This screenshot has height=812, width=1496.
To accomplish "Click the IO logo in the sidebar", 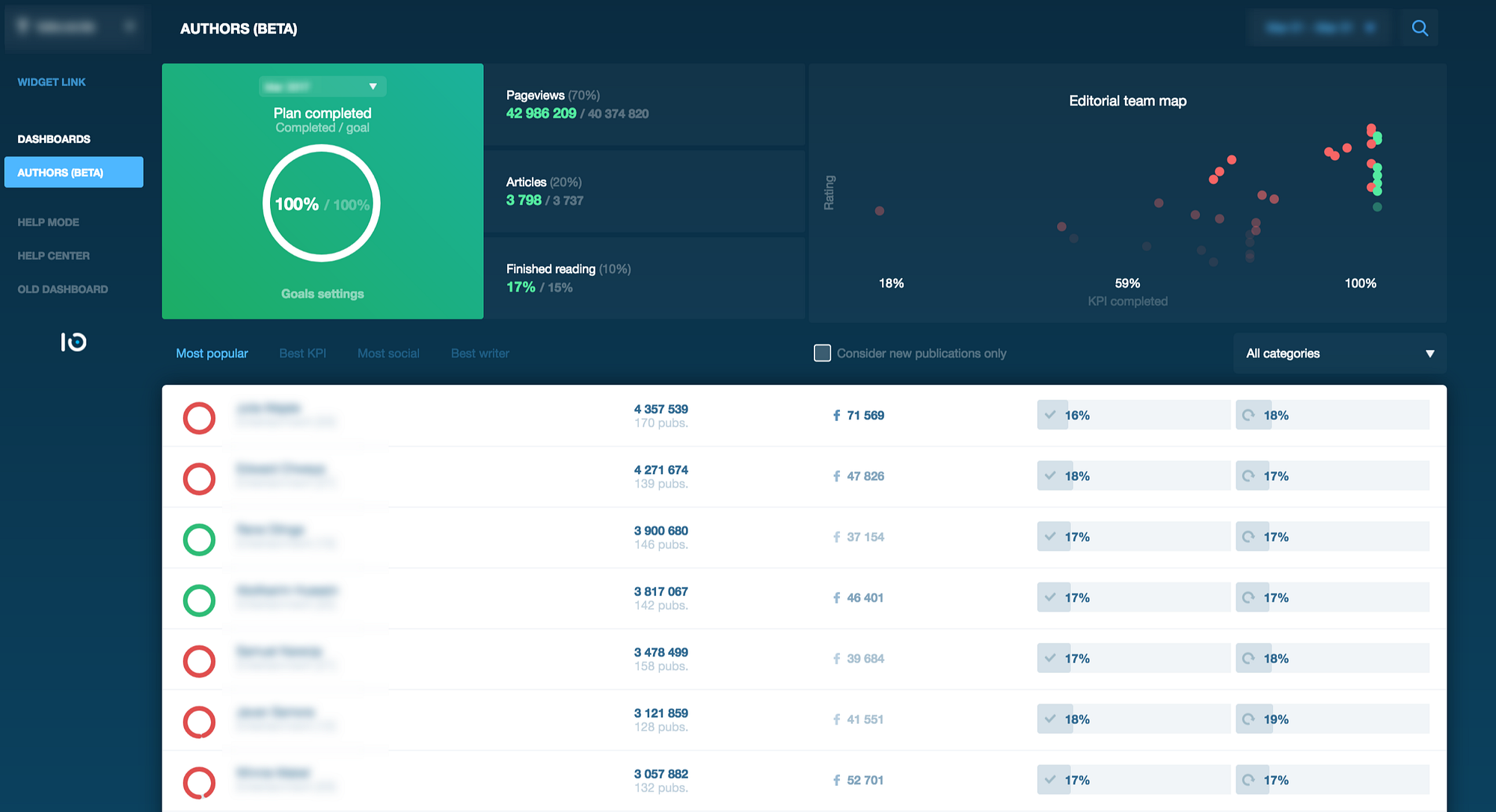I will point(73,342).
